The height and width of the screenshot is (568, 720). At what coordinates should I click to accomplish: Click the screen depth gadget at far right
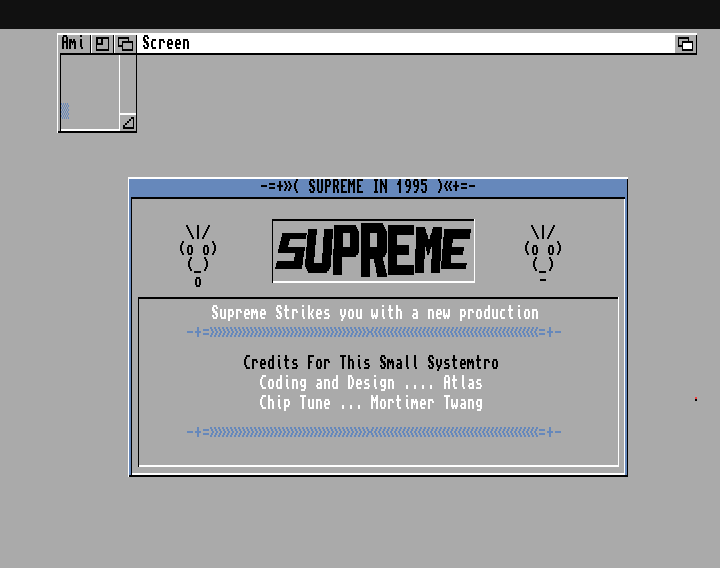click(685, 43)
